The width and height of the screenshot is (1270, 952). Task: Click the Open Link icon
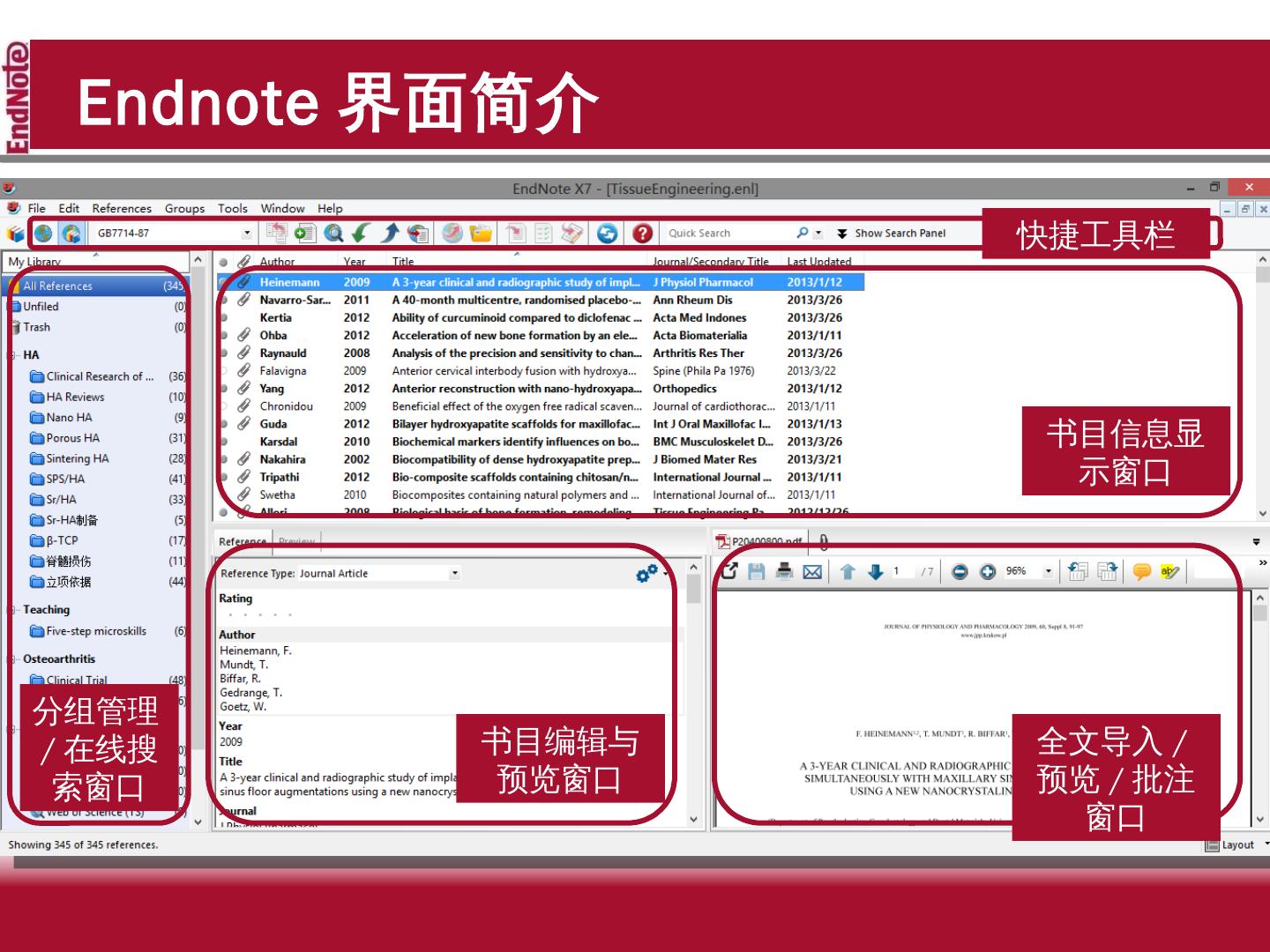[452, 233]
